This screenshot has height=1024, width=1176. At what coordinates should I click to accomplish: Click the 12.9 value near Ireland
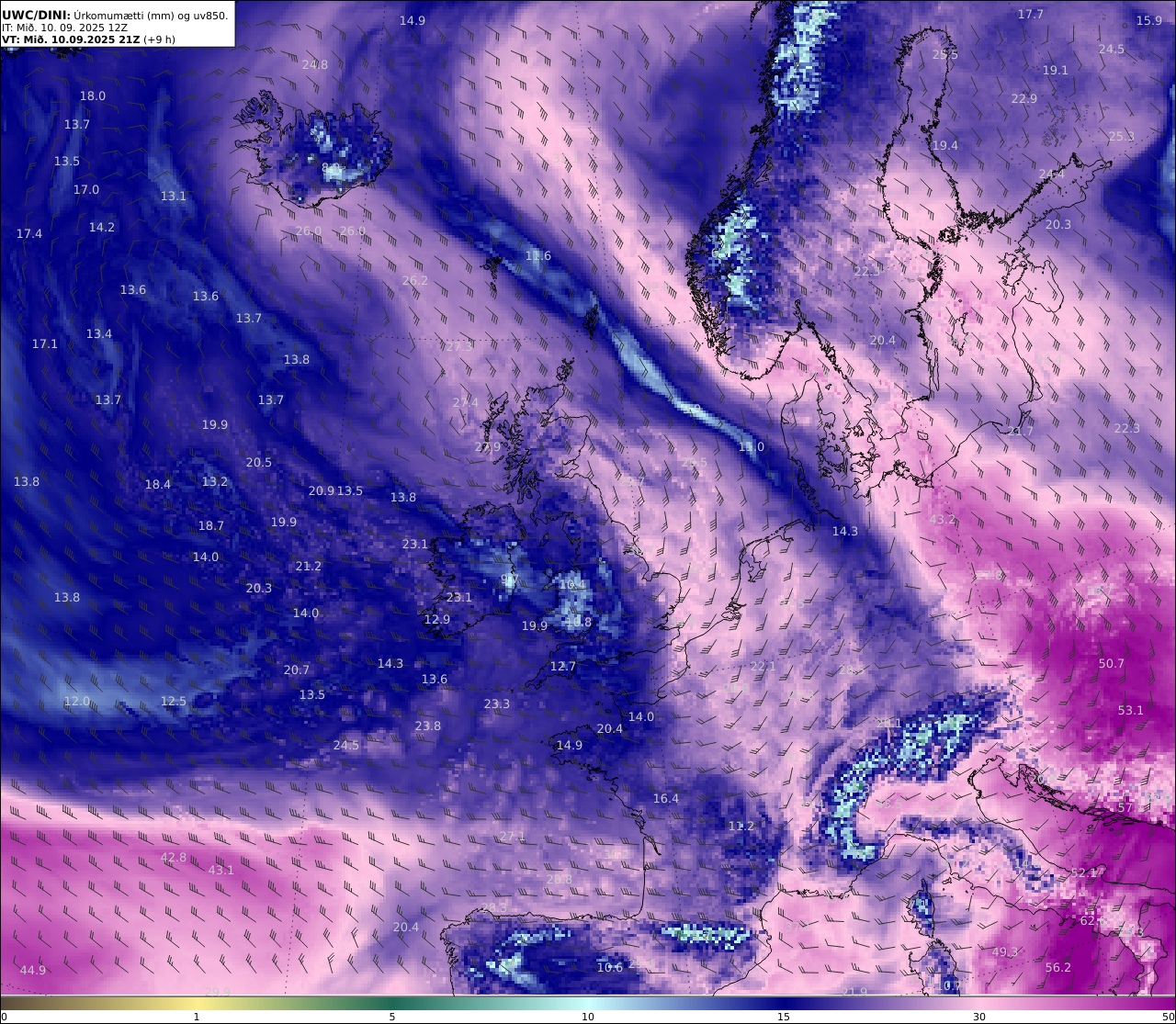437,620
